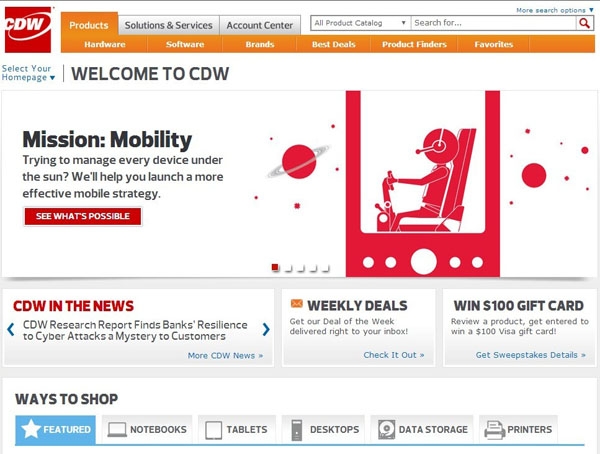Choose the Tablets icon tab

(237, 430)
